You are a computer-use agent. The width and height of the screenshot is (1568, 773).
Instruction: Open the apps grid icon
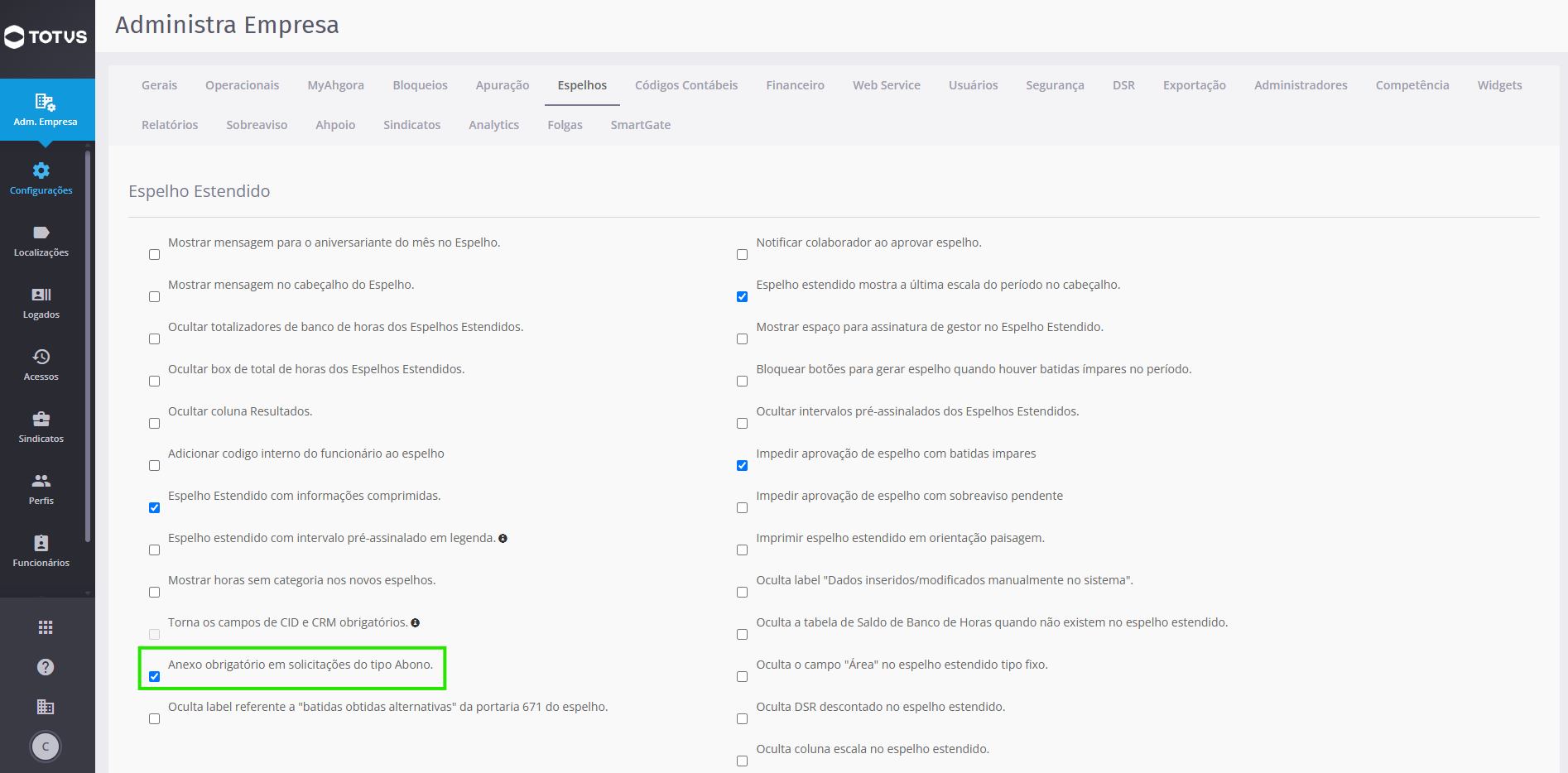pyautogui.click(x=46, y=627)
